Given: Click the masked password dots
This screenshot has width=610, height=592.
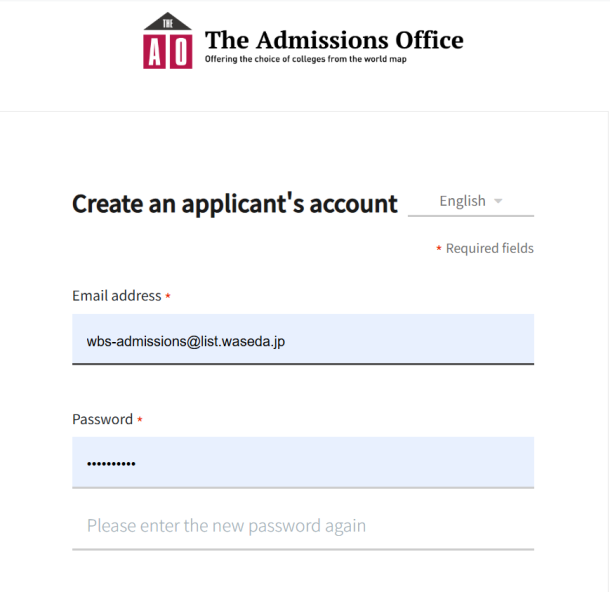Looking at the screenshot, I should pos(111,464).
